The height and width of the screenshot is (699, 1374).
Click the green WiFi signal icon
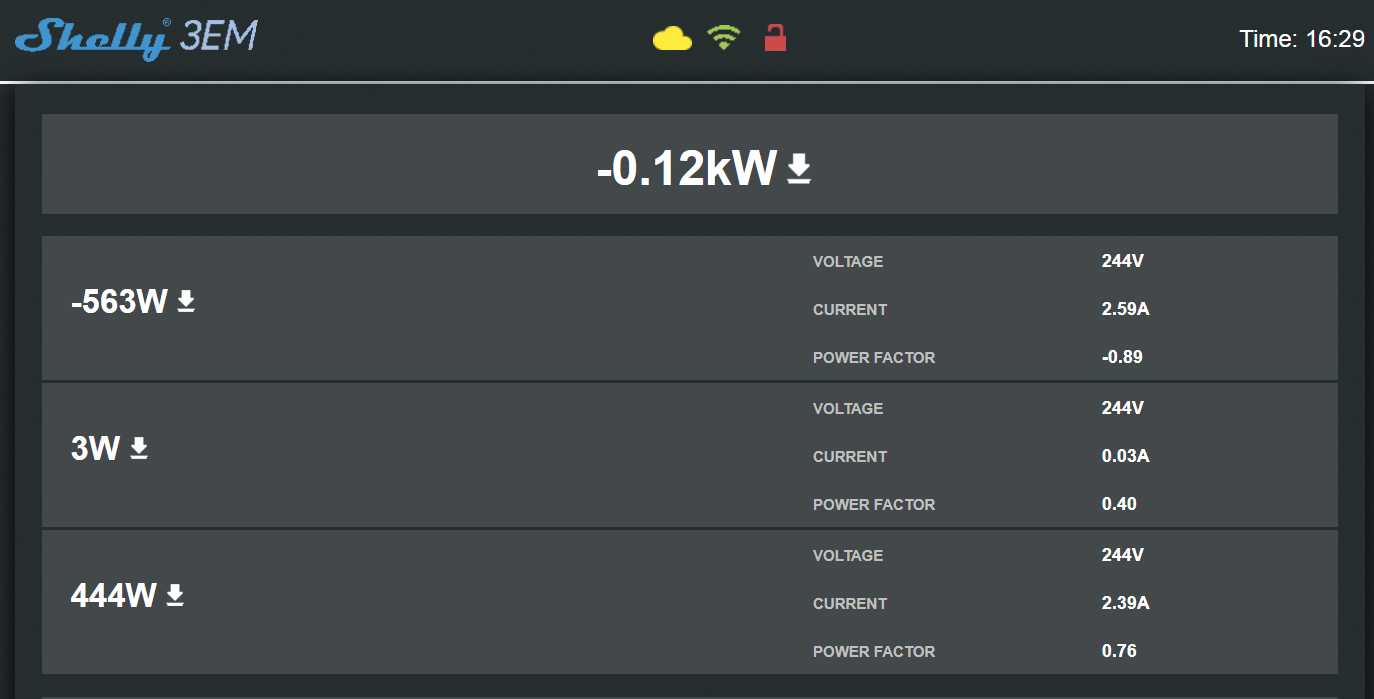tap(723, 38)
